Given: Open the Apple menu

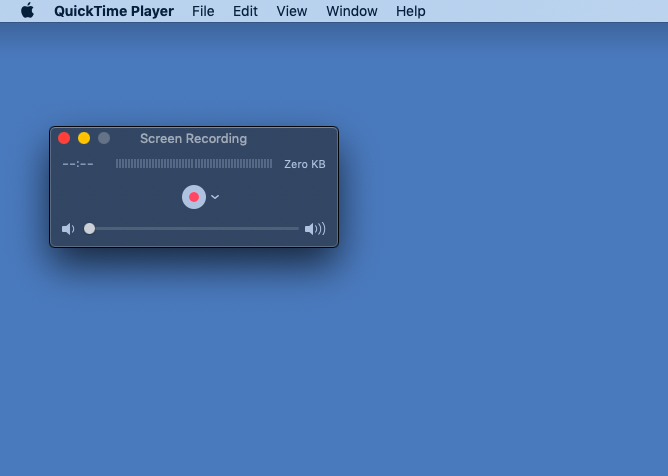Looking at the screenshot, I should pos(28,11).
